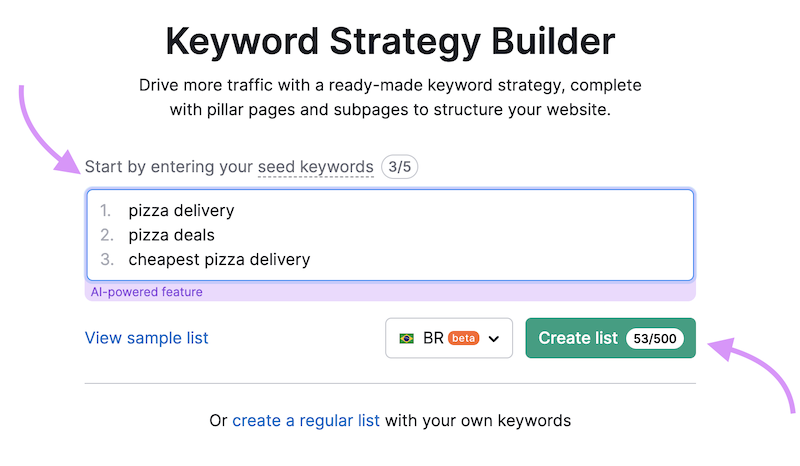Click the underlined "seed keywords" term
The width and height of the screenshot is (800, 466).
(x=315, y=167)
